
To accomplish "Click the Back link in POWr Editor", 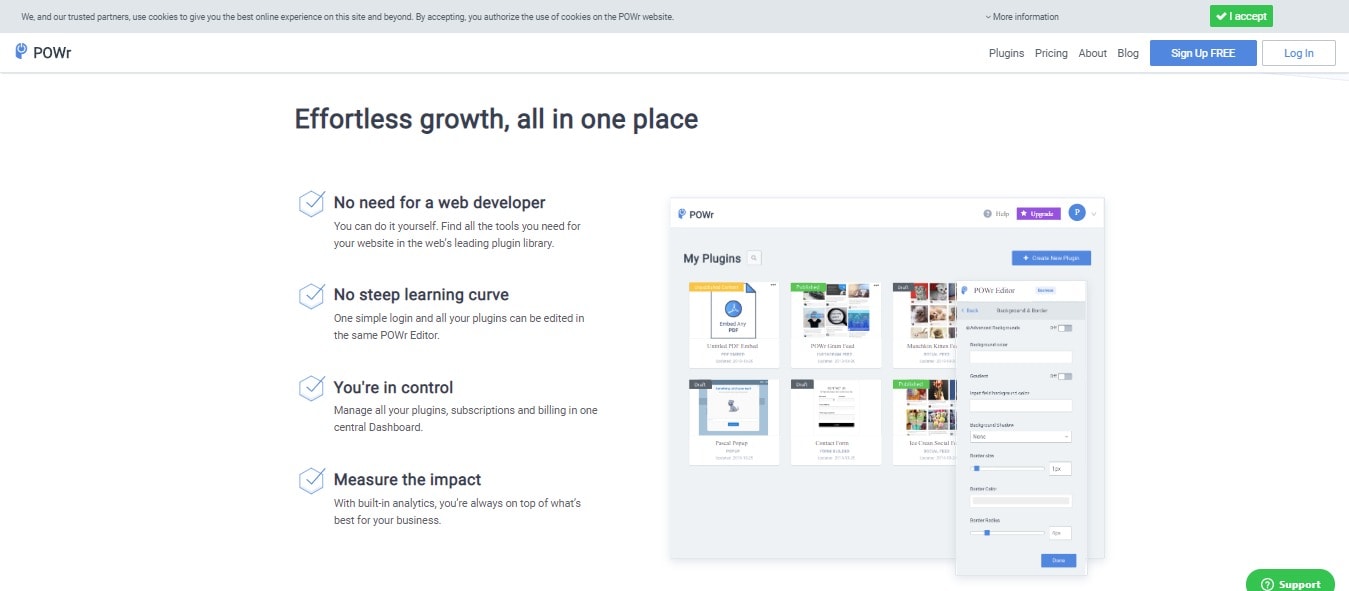I will 970,310.
